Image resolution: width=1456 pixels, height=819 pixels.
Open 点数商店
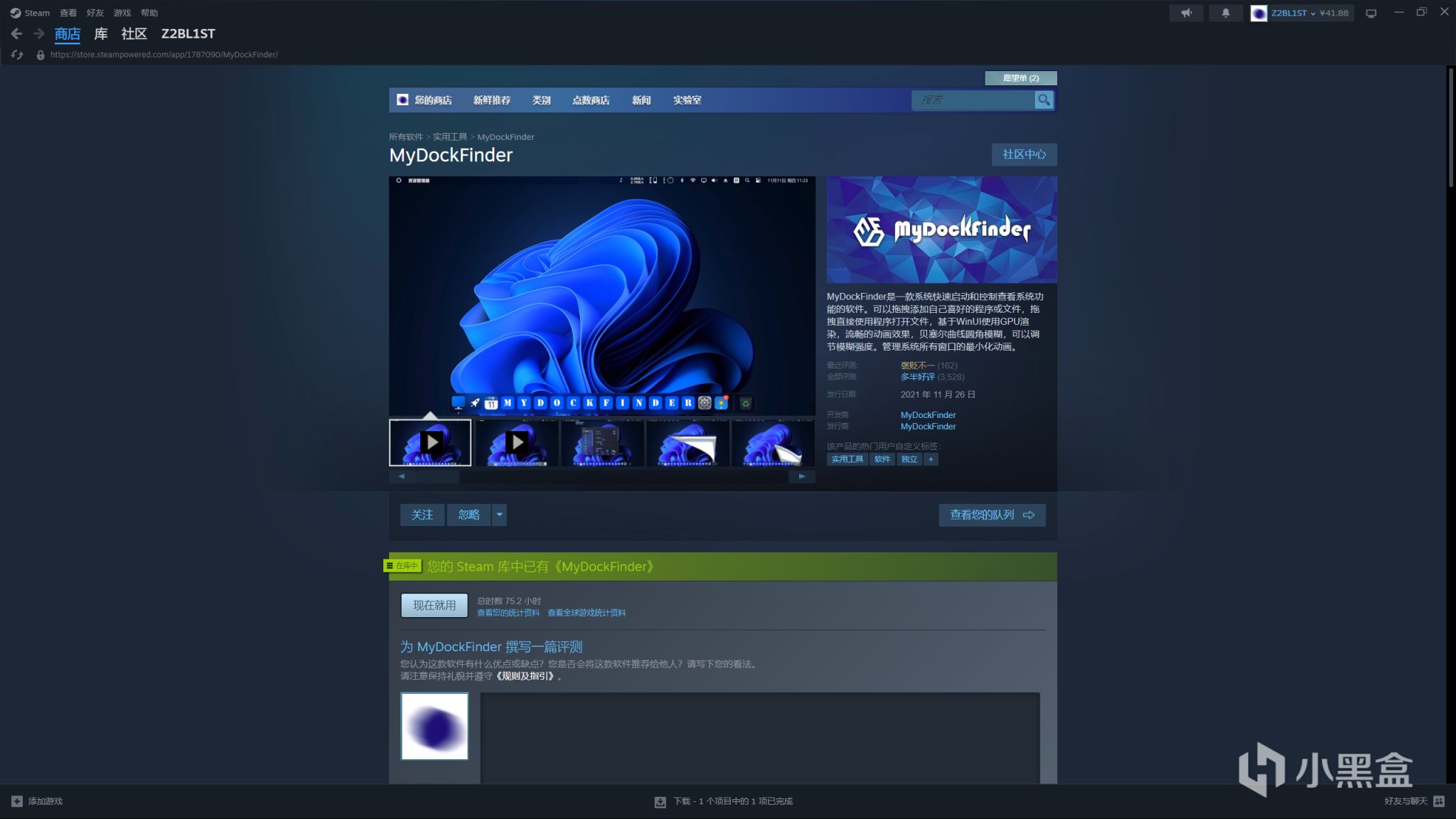[x=591, y=100]
